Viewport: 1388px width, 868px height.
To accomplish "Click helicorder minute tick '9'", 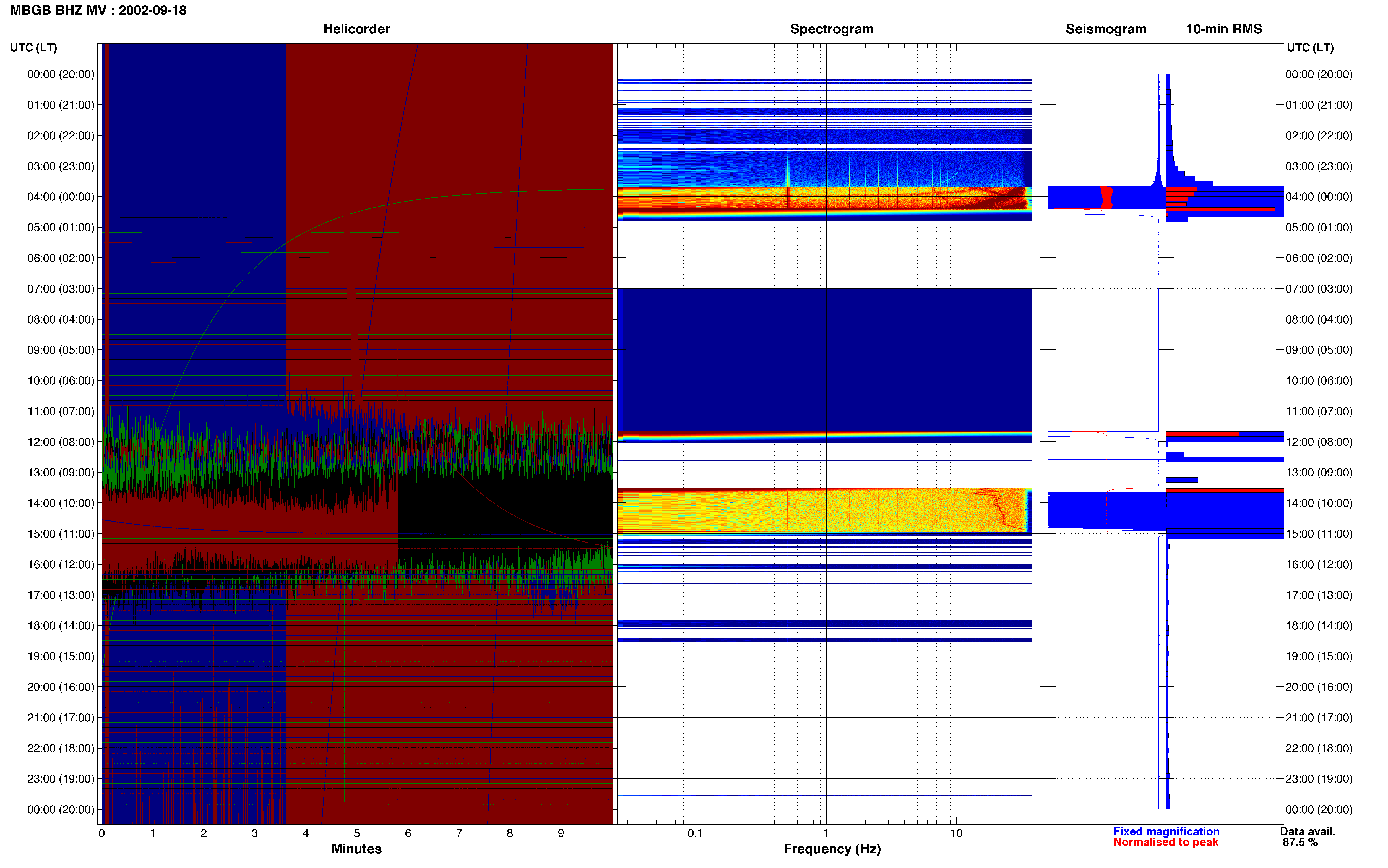I will coord(561,833).
